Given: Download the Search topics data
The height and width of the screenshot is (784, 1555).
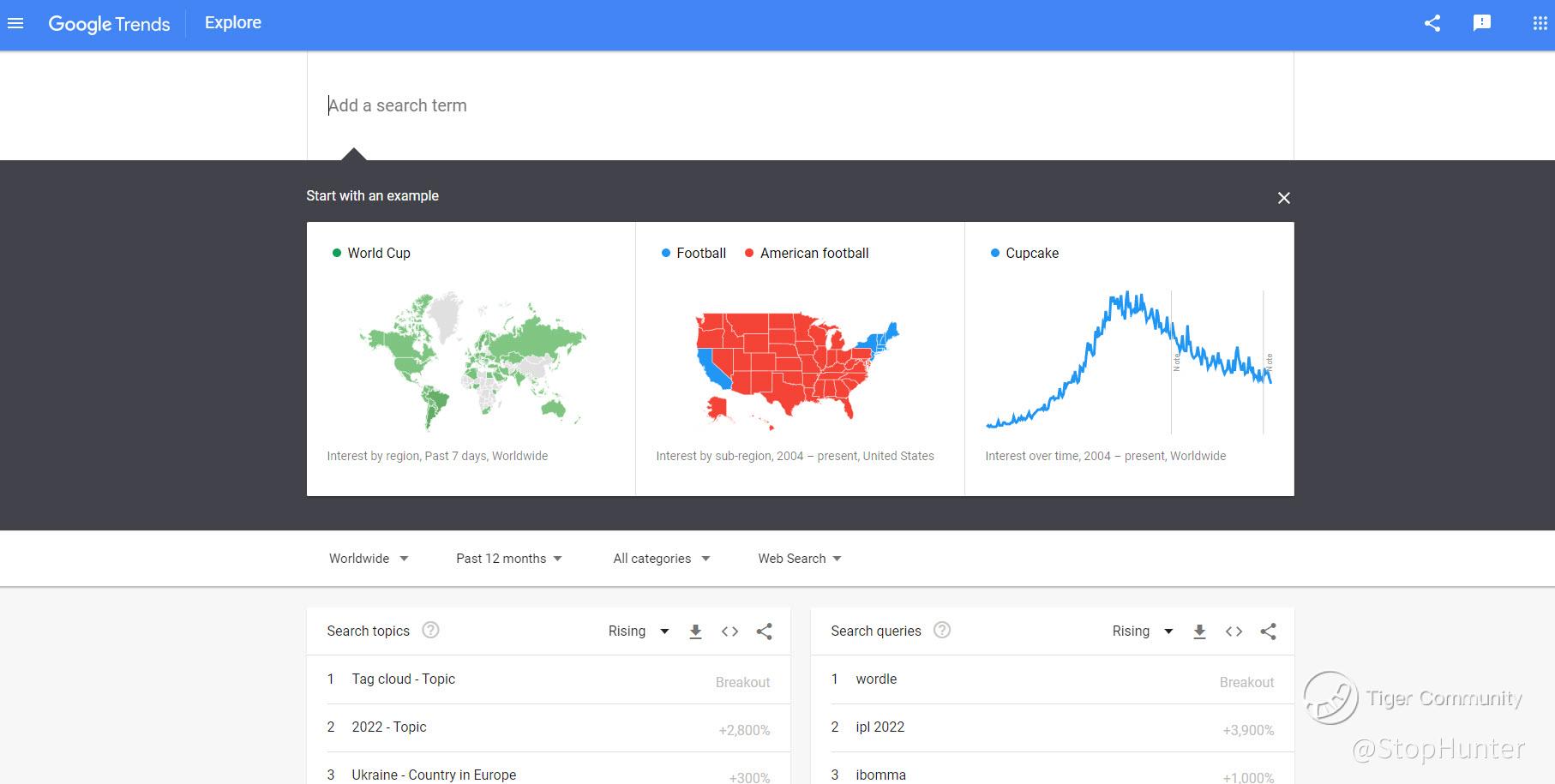Looking at the screenshot, I should 695,631.
